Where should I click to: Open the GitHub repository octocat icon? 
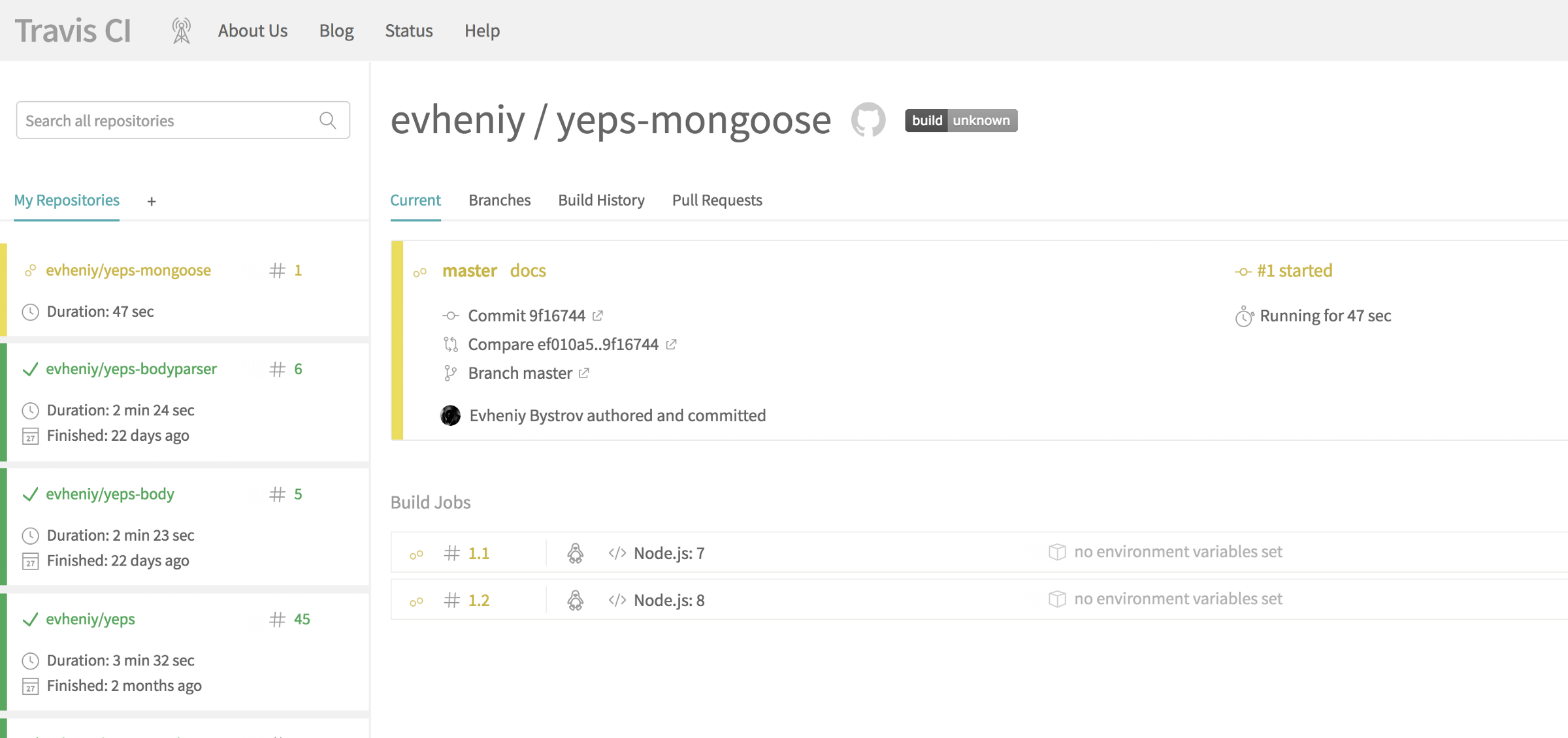click(x=868, y=120)
